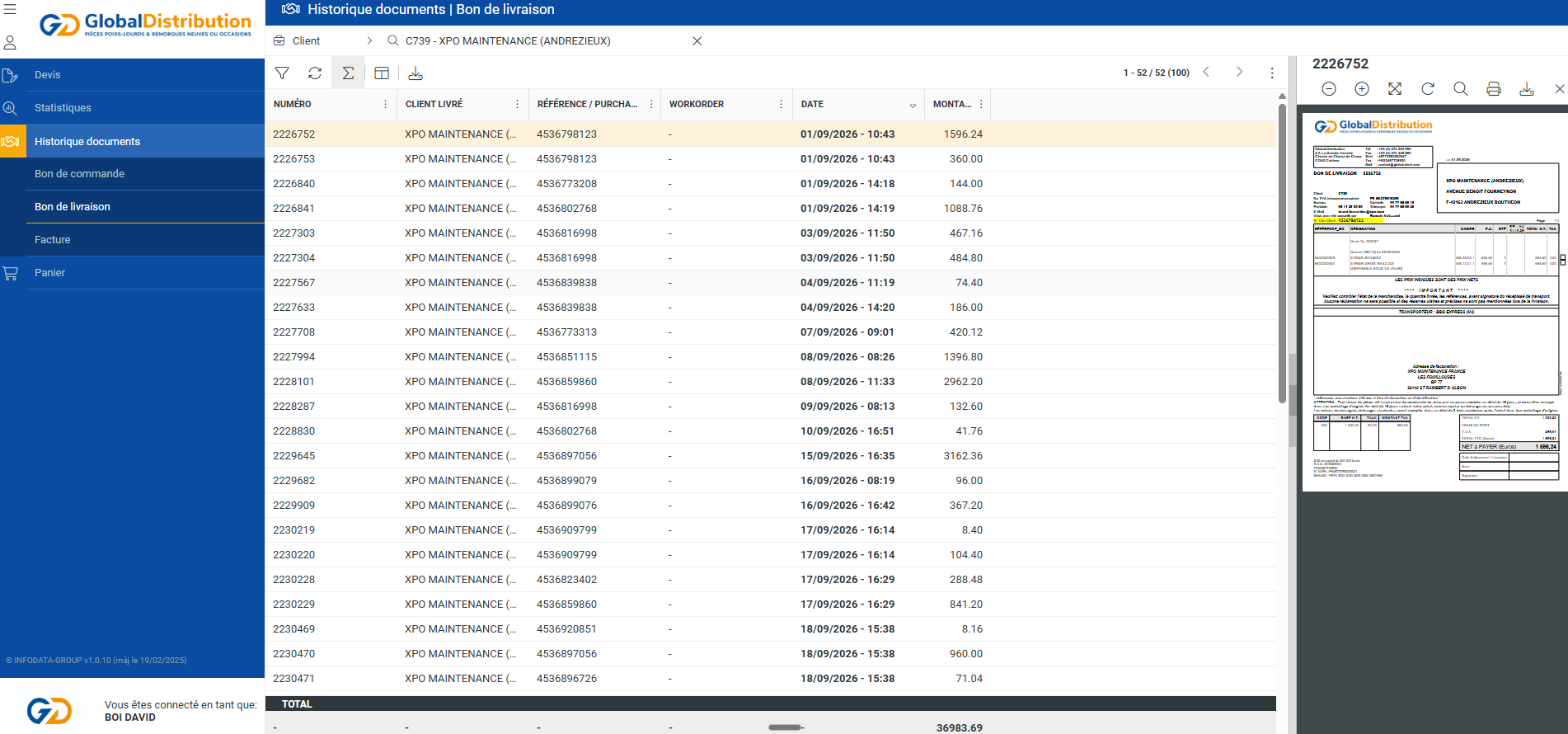Download the previewed document 2226752
1568x734 pixels.
[1527, 89]
